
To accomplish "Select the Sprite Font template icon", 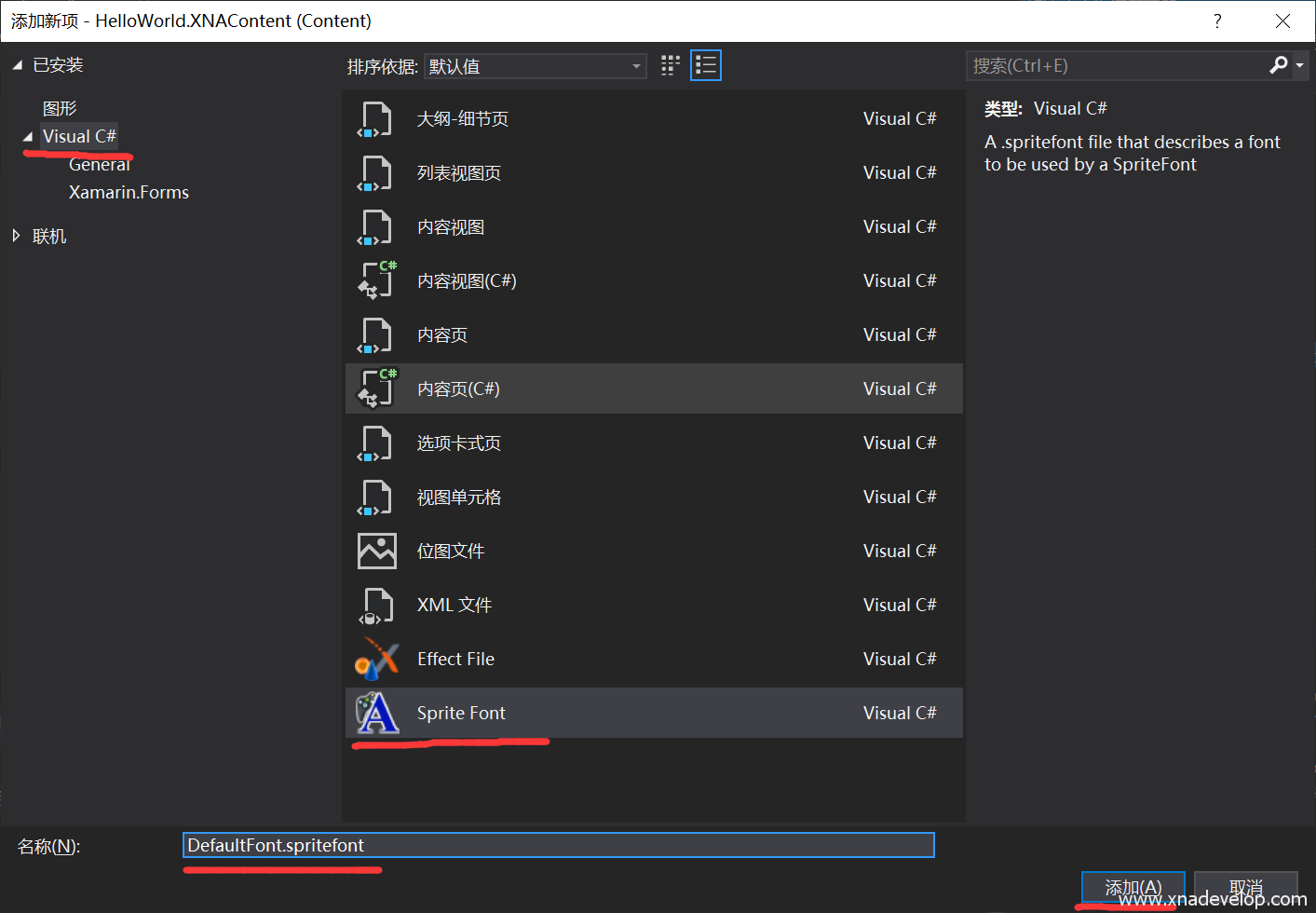I will pos(376,713).
